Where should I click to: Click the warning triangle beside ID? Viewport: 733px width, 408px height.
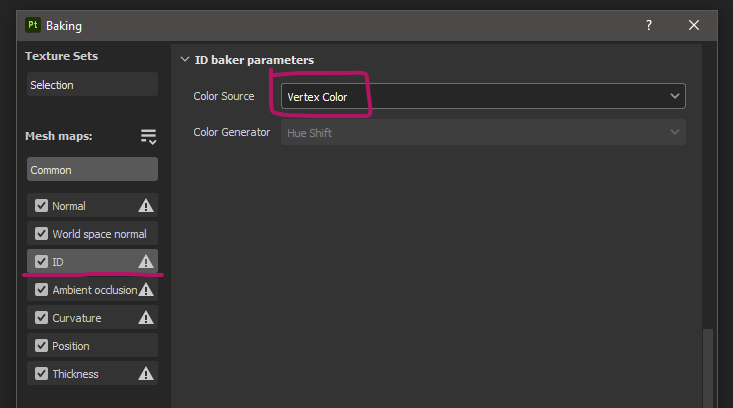coord(146,262)
